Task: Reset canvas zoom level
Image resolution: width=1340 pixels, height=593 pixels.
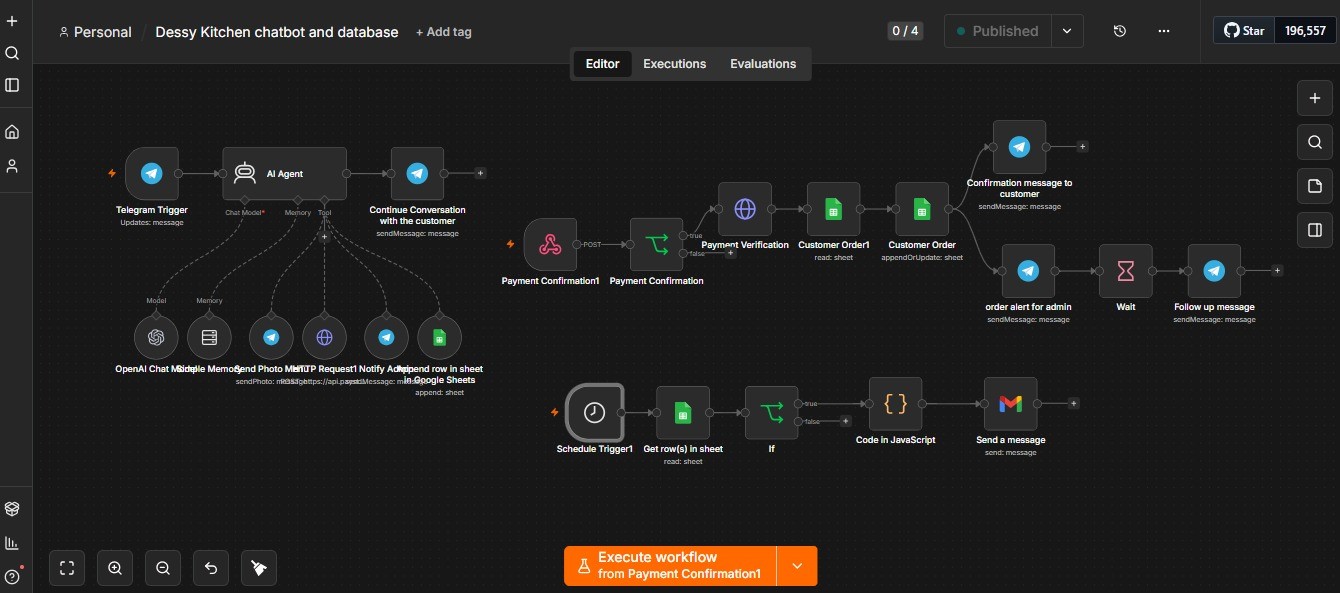Action: pyautogui.click(x=211, y=568)
